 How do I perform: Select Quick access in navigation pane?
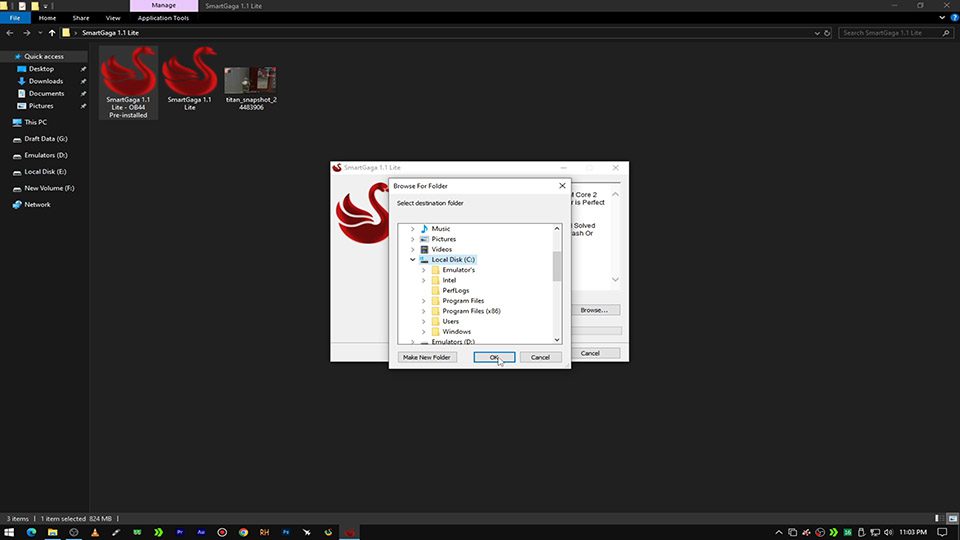[43, 56]
